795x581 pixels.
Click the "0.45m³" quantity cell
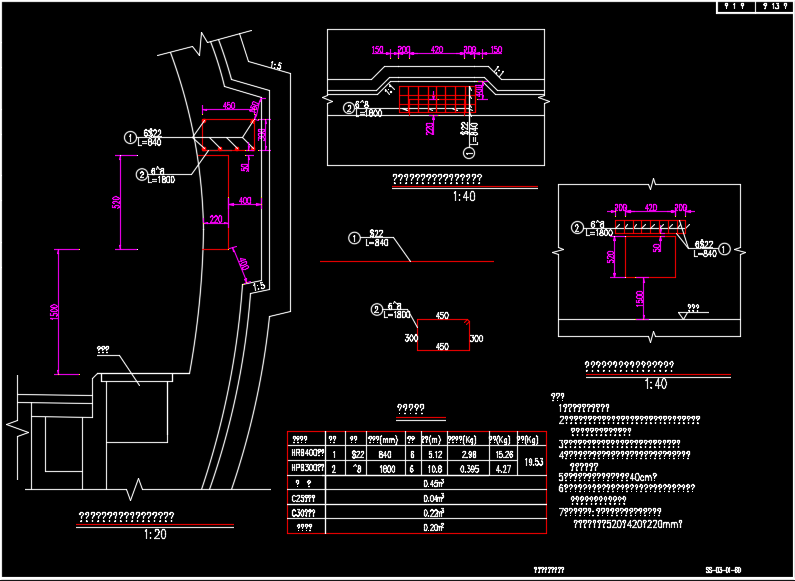(x=434, y=483)
